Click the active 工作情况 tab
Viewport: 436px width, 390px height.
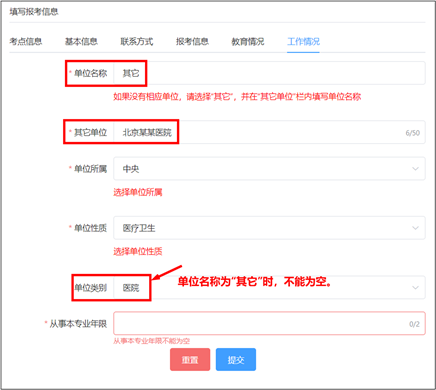303,41
